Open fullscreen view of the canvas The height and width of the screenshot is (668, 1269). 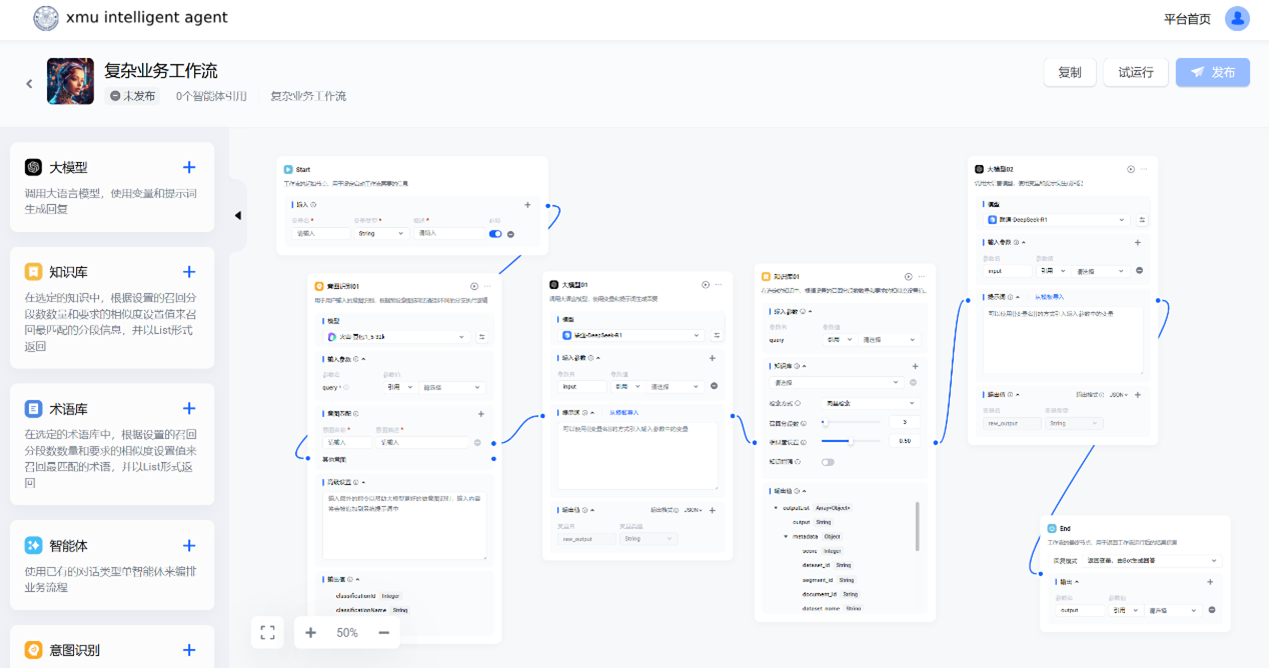(267, 632)
